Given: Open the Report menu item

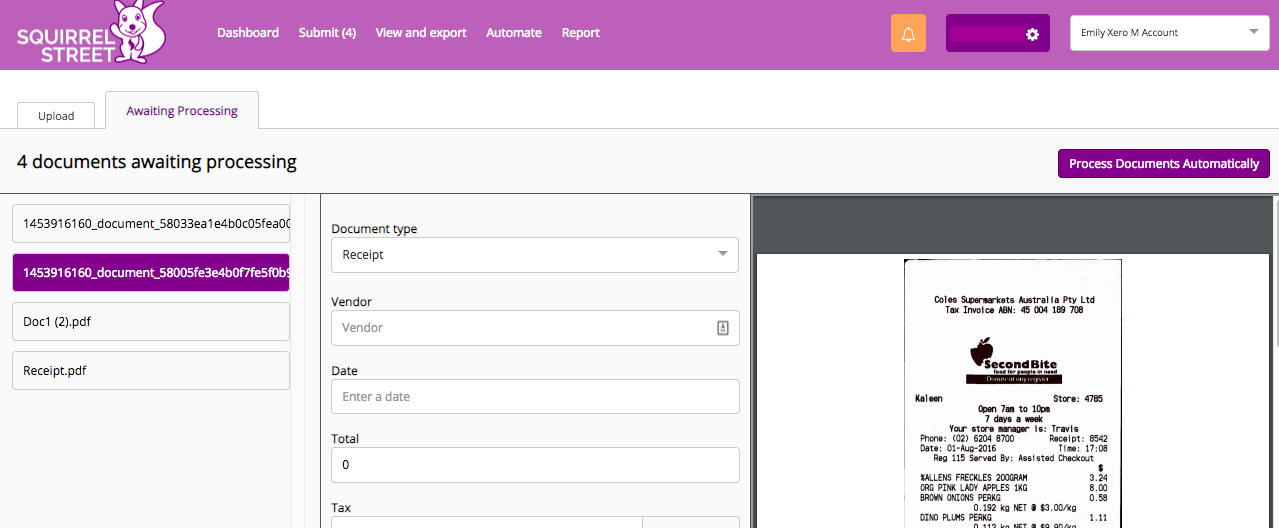Looking at the screenshot, I should click(581, 33).
